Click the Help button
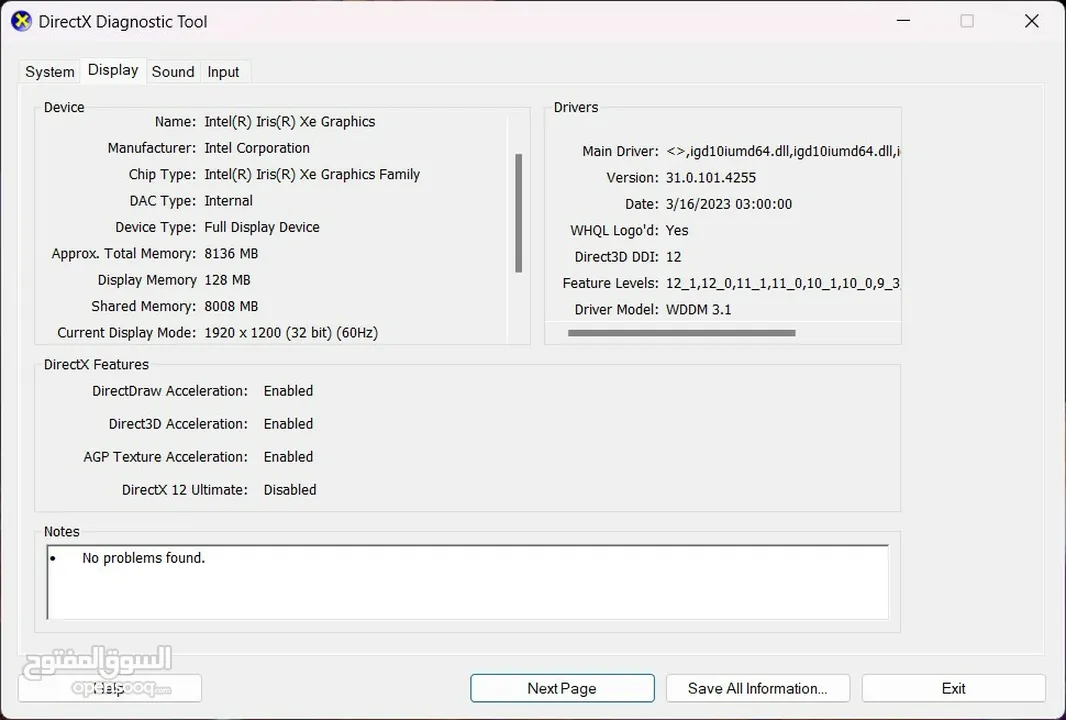 tap(109, 688)
